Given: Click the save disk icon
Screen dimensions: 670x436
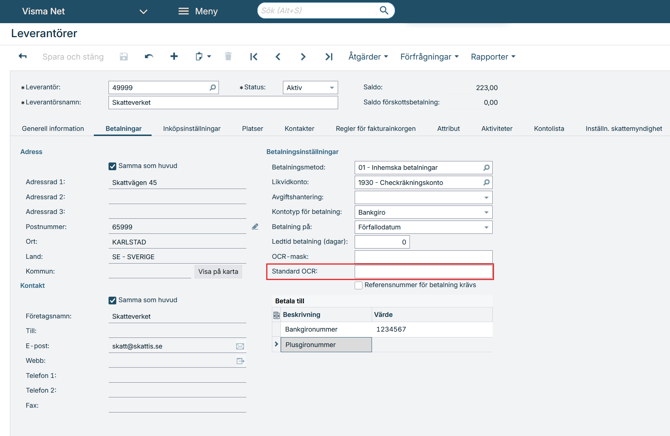Looking at the screenshot, I should pyautogui.click(x=123, y=56).
